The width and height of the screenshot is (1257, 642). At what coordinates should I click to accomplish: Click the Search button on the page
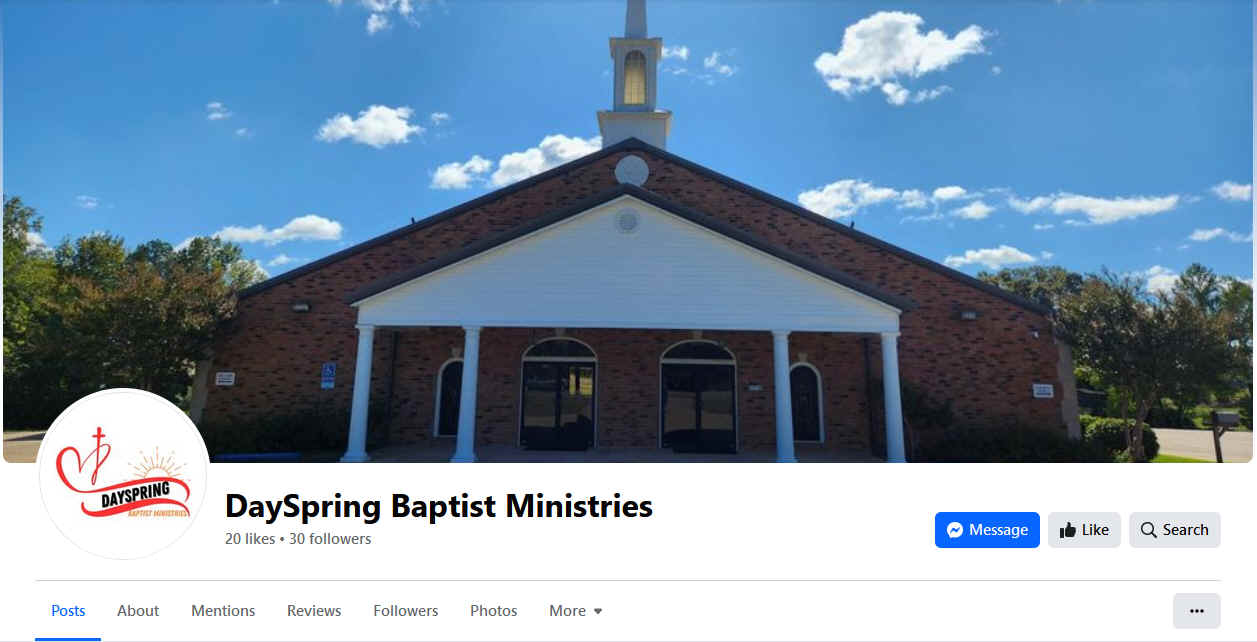click(x=1175, y=530)
